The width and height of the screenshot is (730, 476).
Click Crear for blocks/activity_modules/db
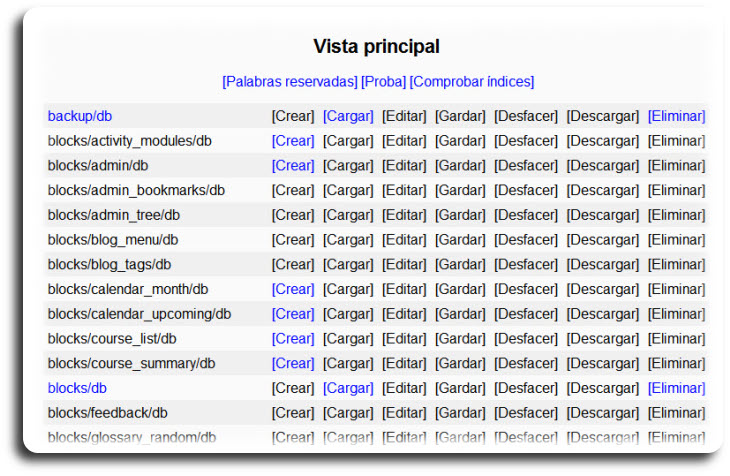click(293, 141)
